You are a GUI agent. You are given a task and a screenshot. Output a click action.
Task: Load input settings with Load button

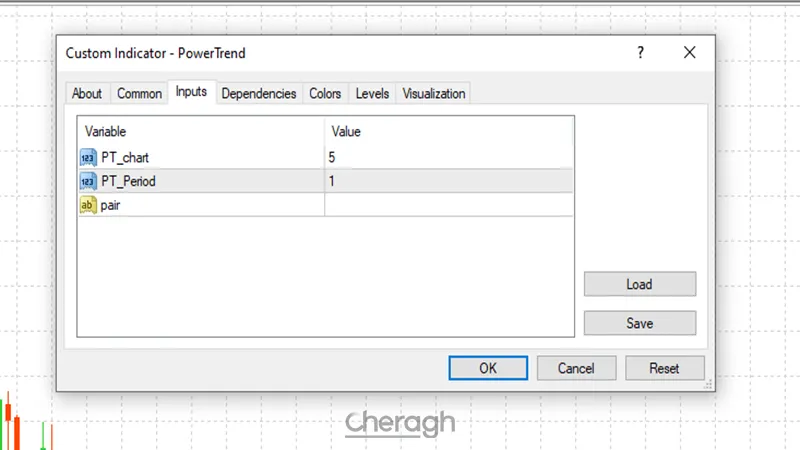639,284
